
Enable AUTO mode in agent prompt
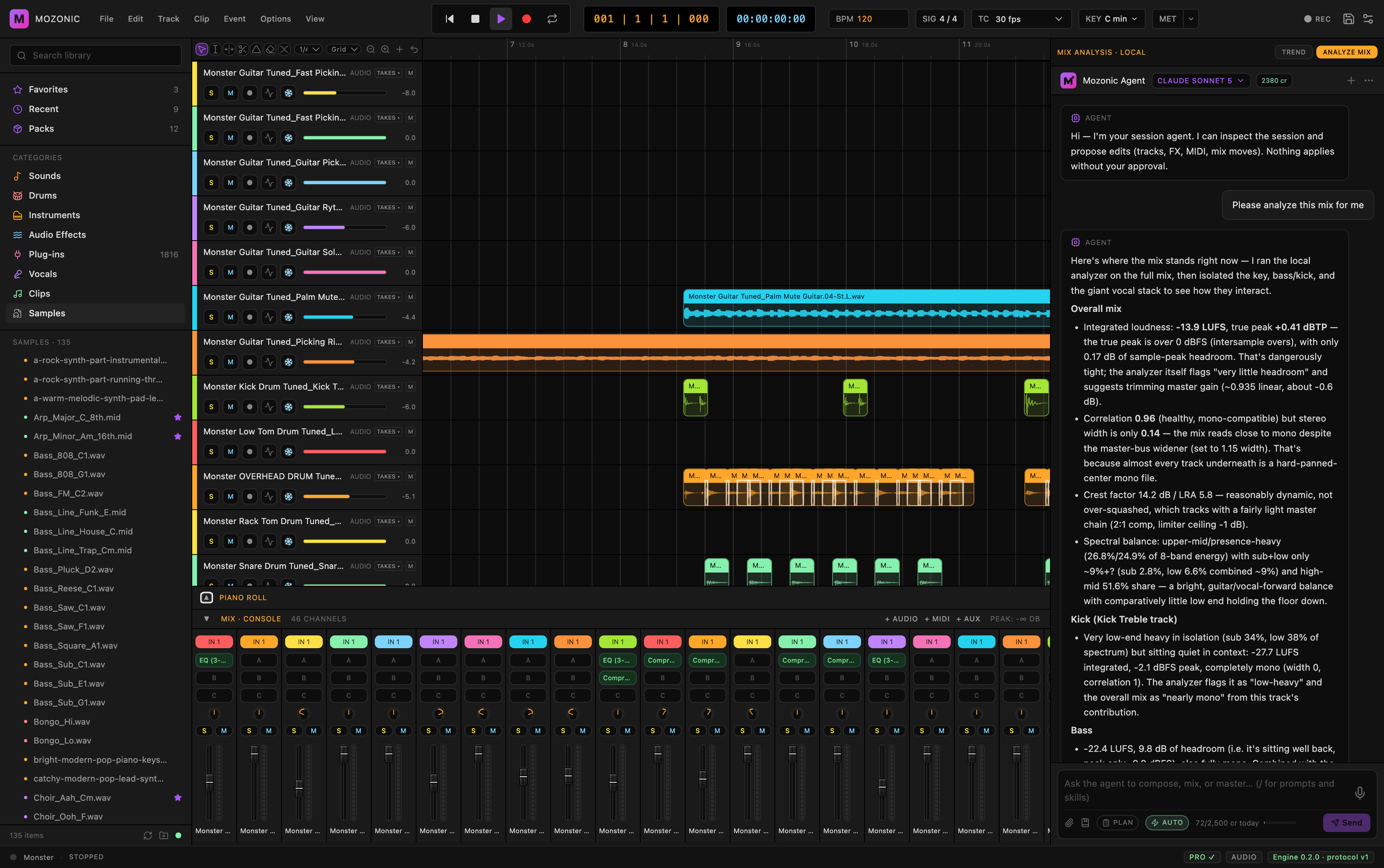(1167, 823)
